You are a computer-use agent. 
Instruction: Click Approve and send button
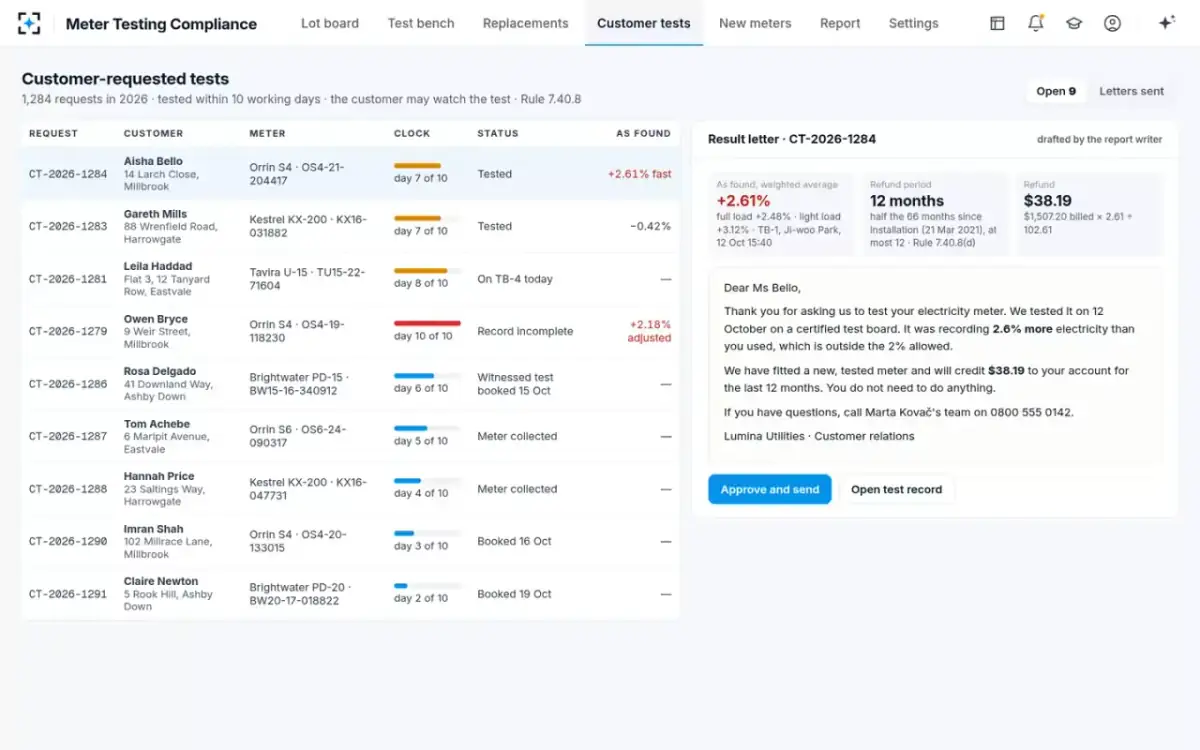770,489
